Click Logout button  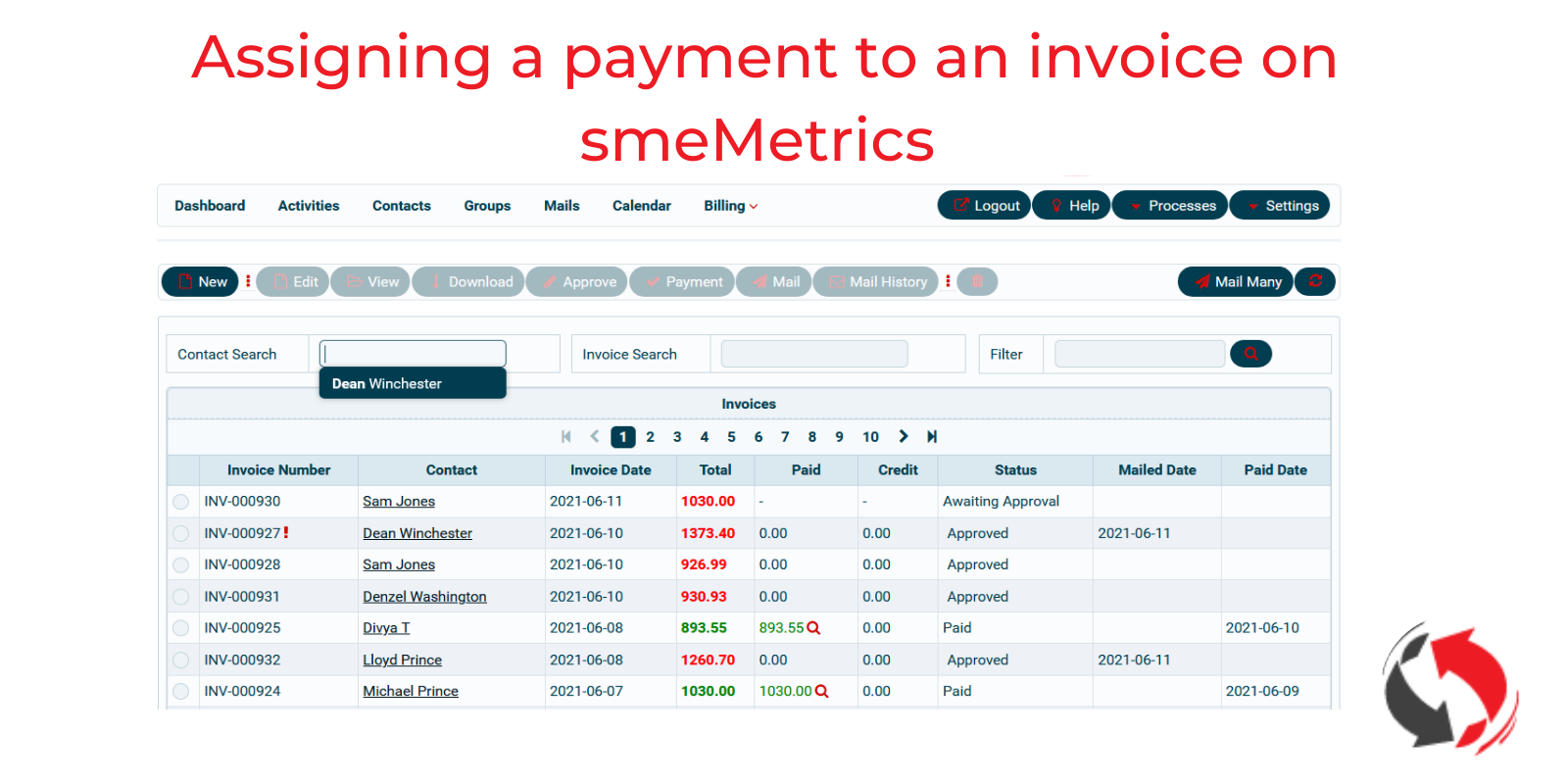[x=984, y=205]
